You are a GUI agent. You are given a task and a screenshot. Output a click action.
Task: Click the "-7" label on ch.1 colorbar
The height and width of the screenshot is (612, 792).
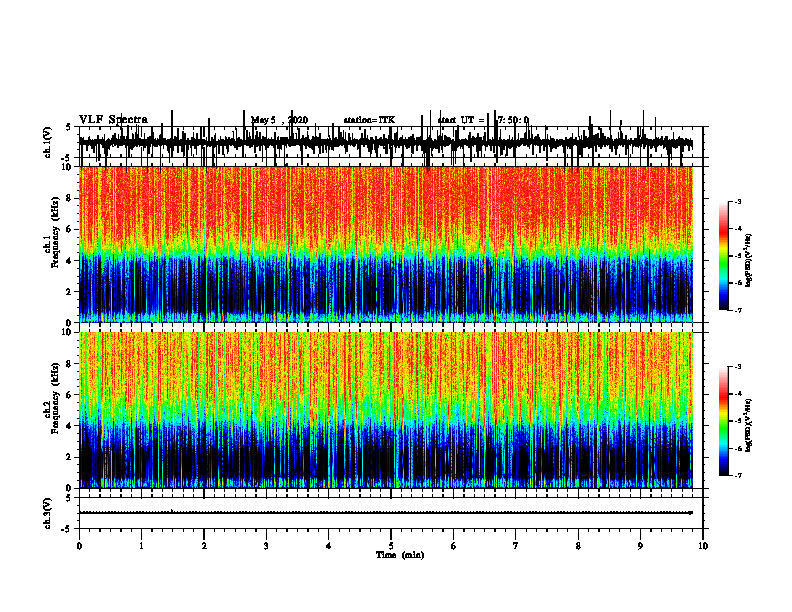(738, 310)
